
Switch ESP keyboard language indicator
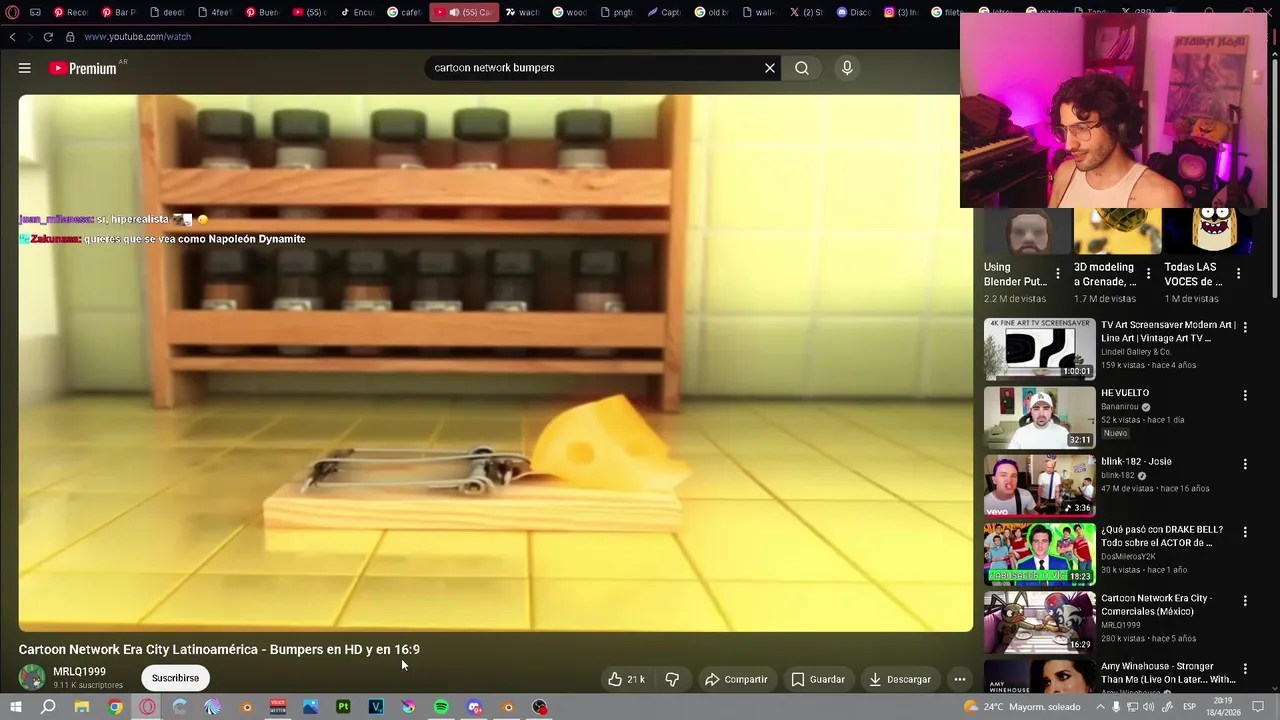point(1190,707)
